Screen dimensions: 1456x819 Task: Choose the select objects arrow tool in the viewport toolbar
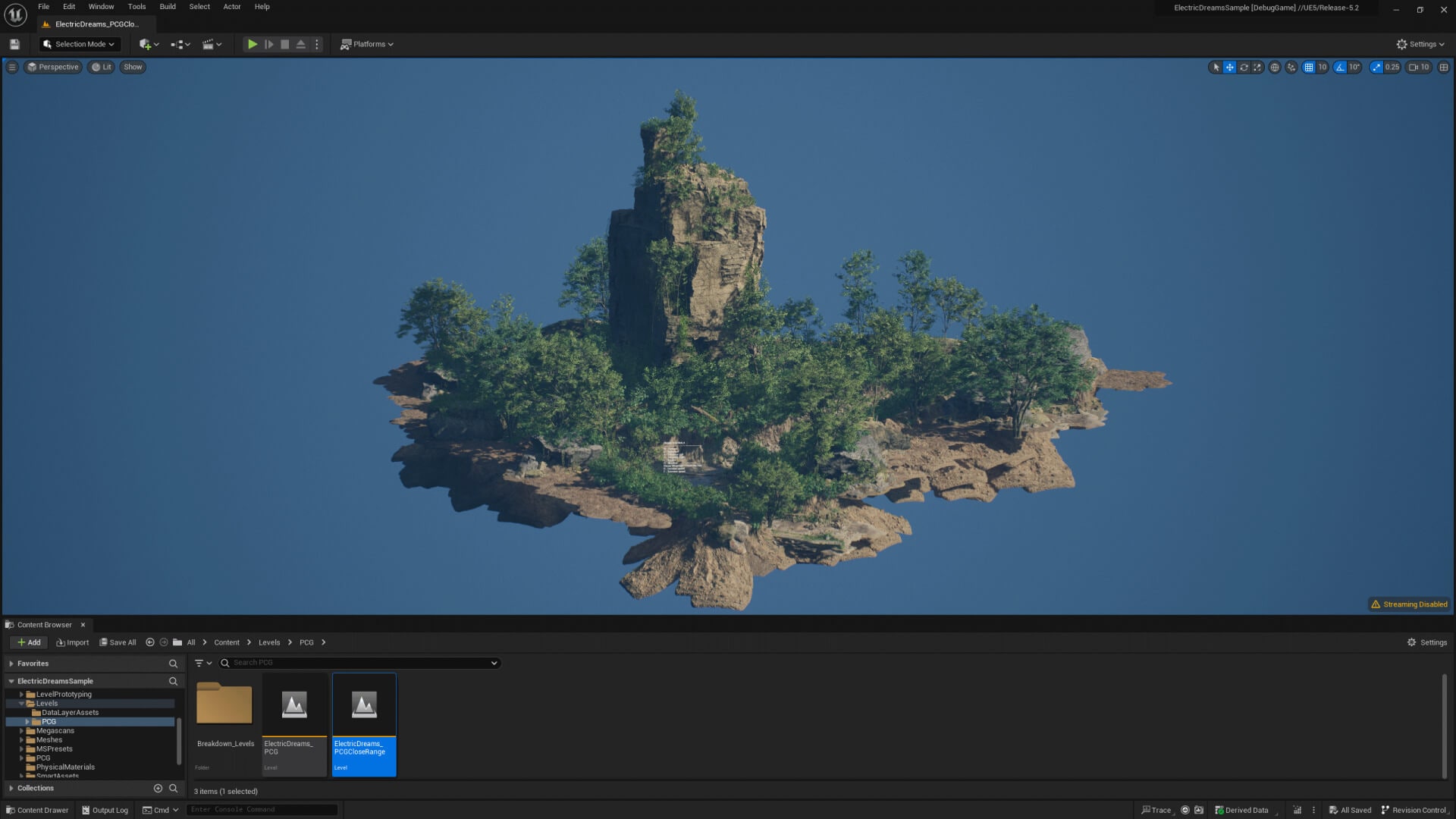click(1216, 67)
